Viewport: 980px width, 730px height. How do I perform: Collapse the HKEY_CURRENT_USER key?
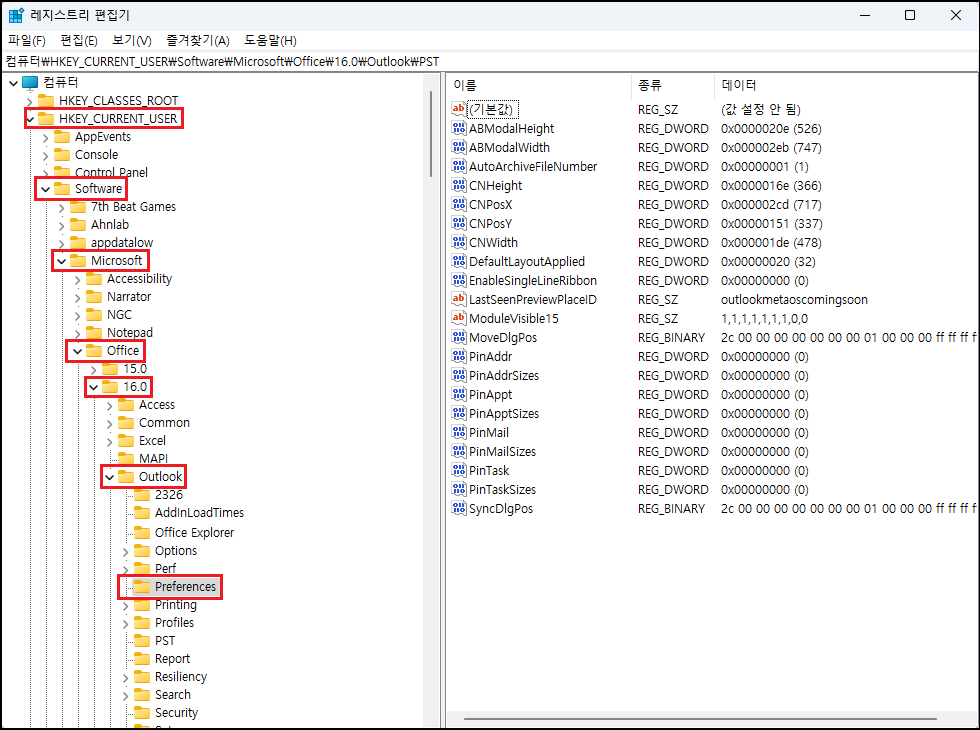click(30, 119)
